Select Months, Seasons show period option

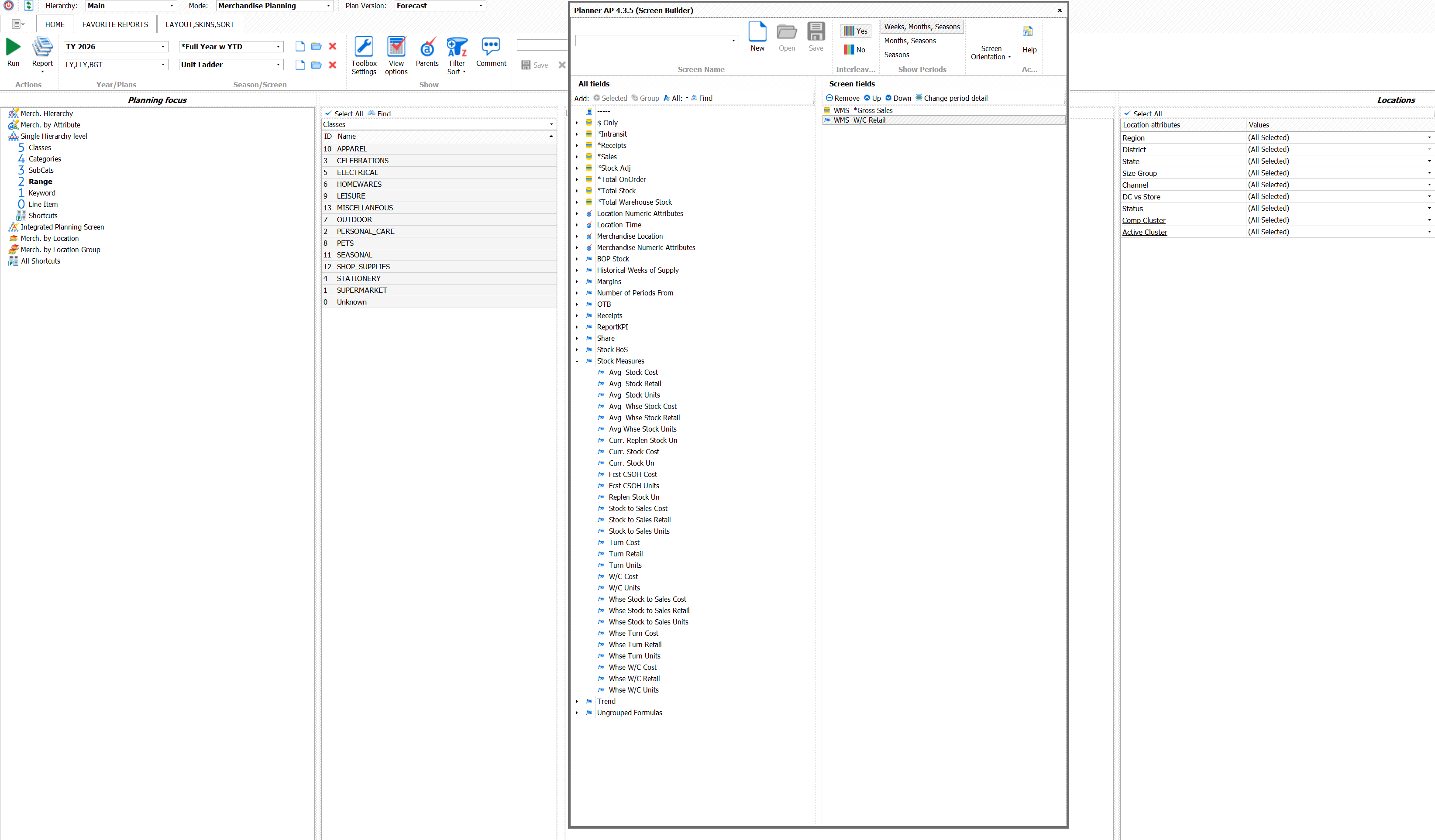tap(909, 41)
